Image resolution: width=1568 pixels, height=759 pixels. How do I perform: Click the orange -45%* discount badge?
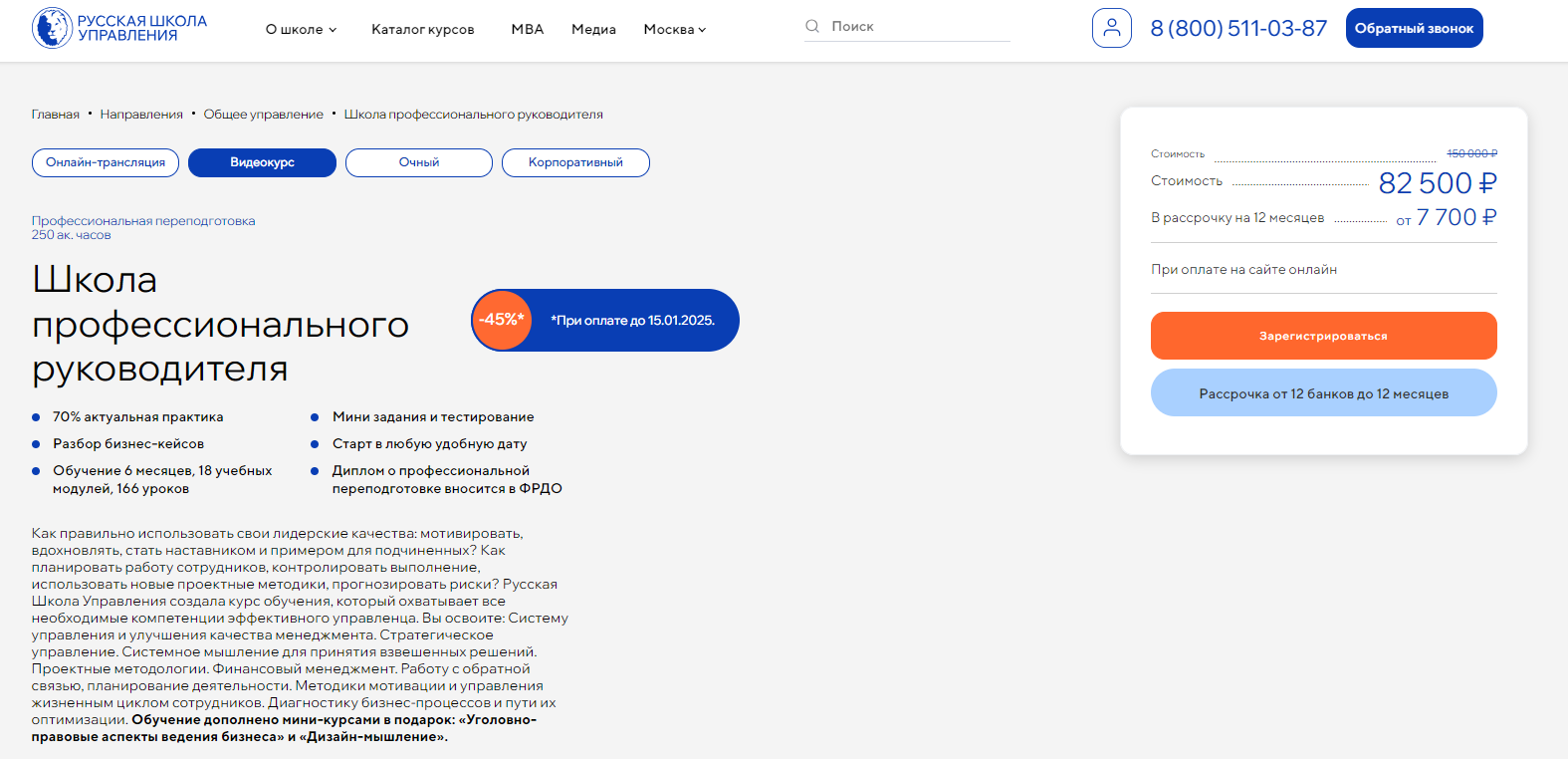502,320
